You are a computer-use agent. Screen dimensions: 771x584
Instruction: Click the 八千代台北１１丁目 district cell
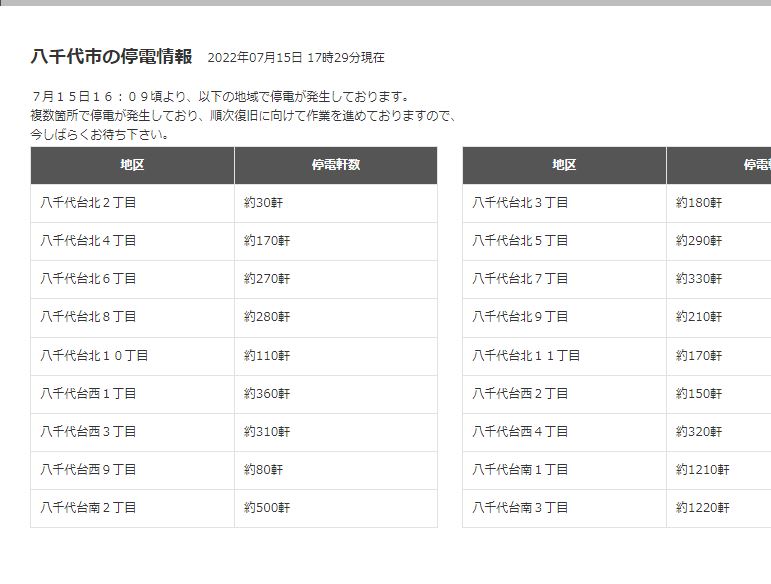(564, 356)
